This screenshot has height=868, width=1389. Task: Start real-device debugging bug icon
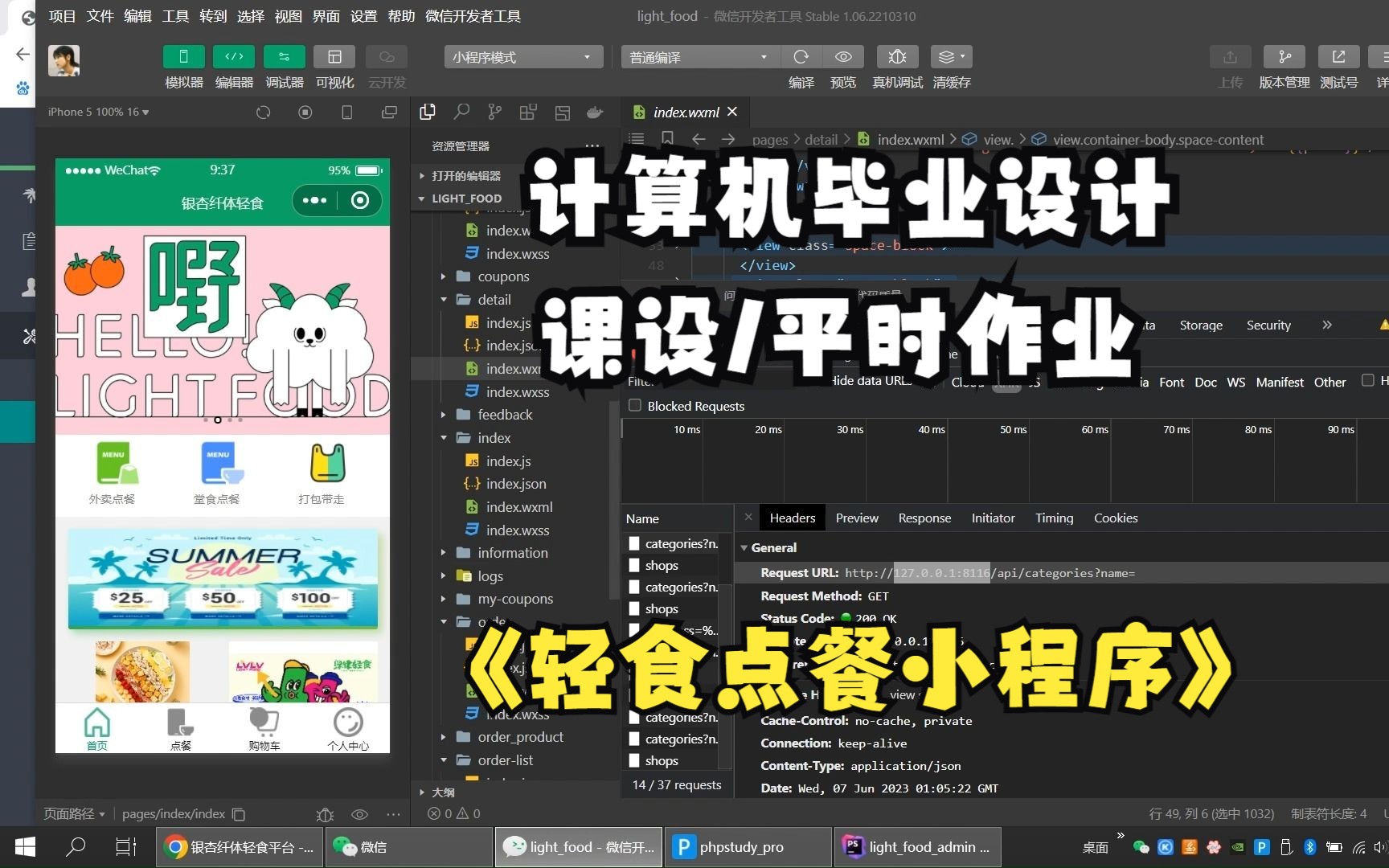(x=897, y=57)
